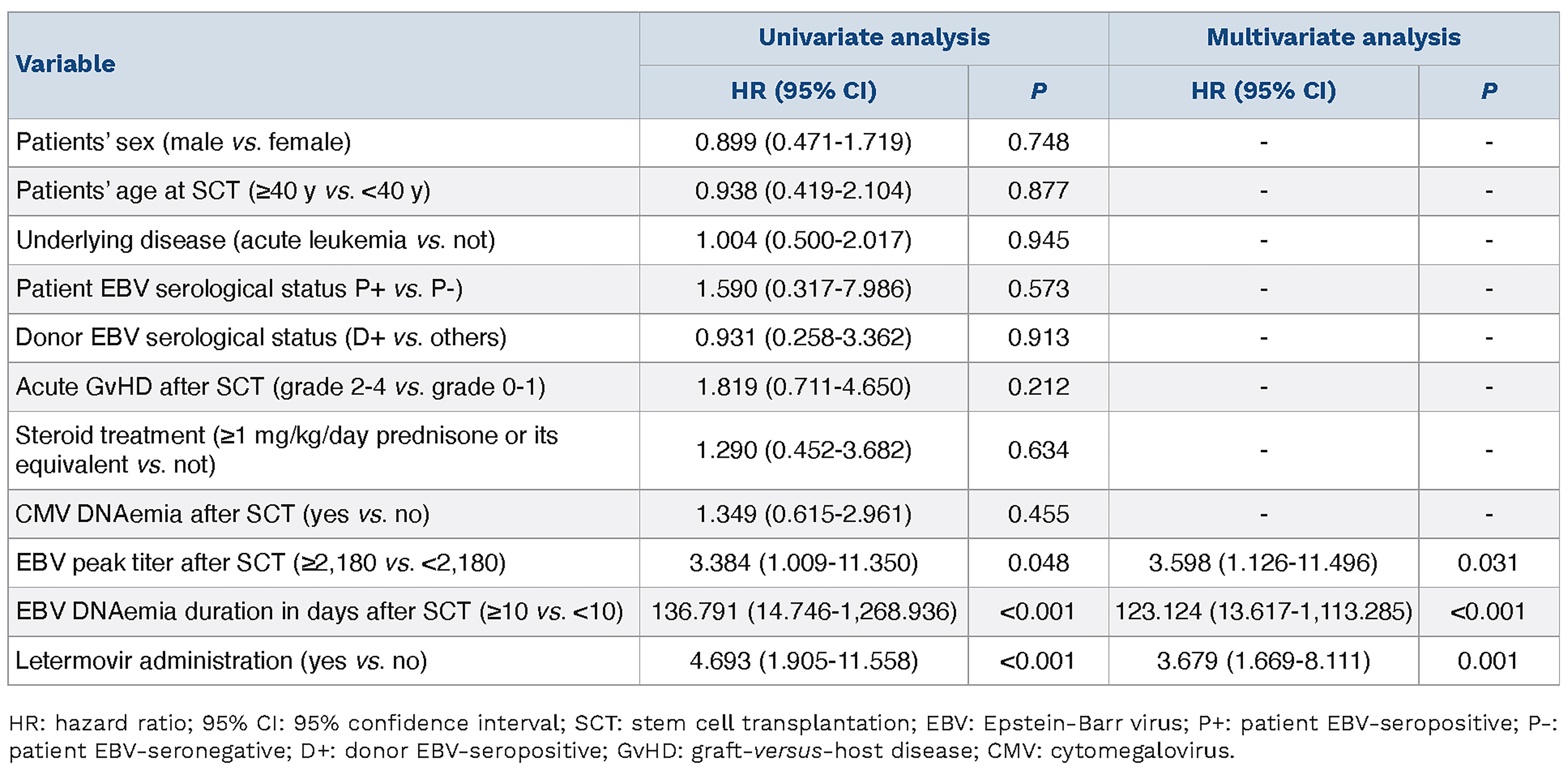Select the Patients' age at SCT row label
The image size is (1568, 775).
coord(223,191)
